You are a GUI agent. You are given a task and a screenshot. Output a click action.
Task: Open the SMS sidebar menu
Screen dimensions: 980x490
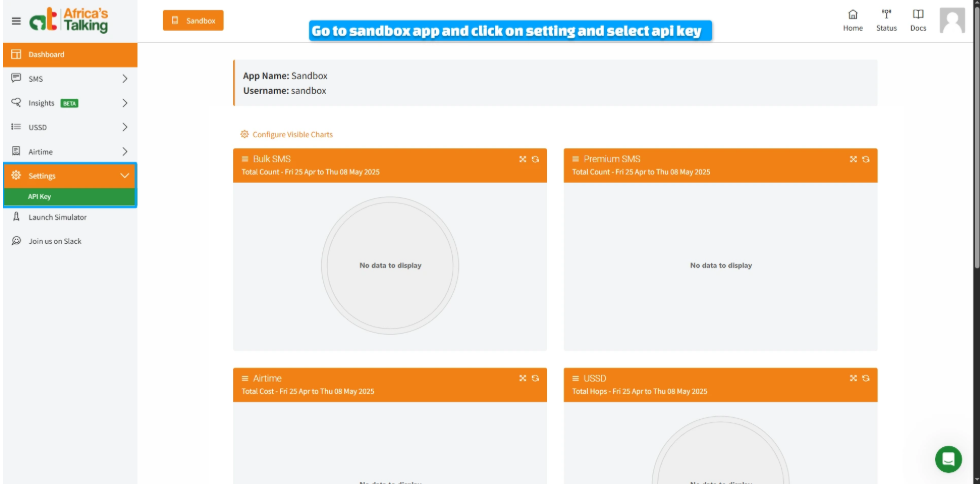[x=70, y=79]
